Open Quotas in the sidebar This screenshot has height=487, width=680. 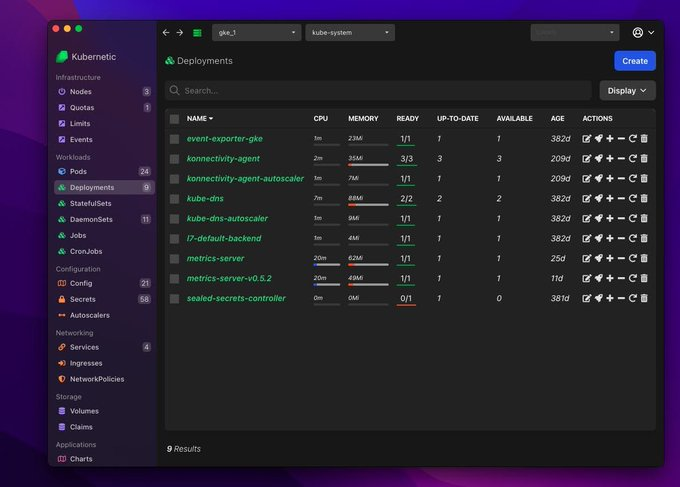point(104,108)
